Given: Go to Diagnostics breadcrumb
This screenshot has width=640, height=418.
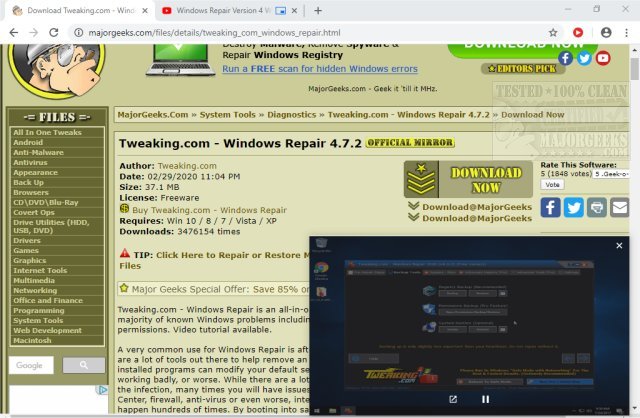Looking at the screenshot, I should point(291,115).
